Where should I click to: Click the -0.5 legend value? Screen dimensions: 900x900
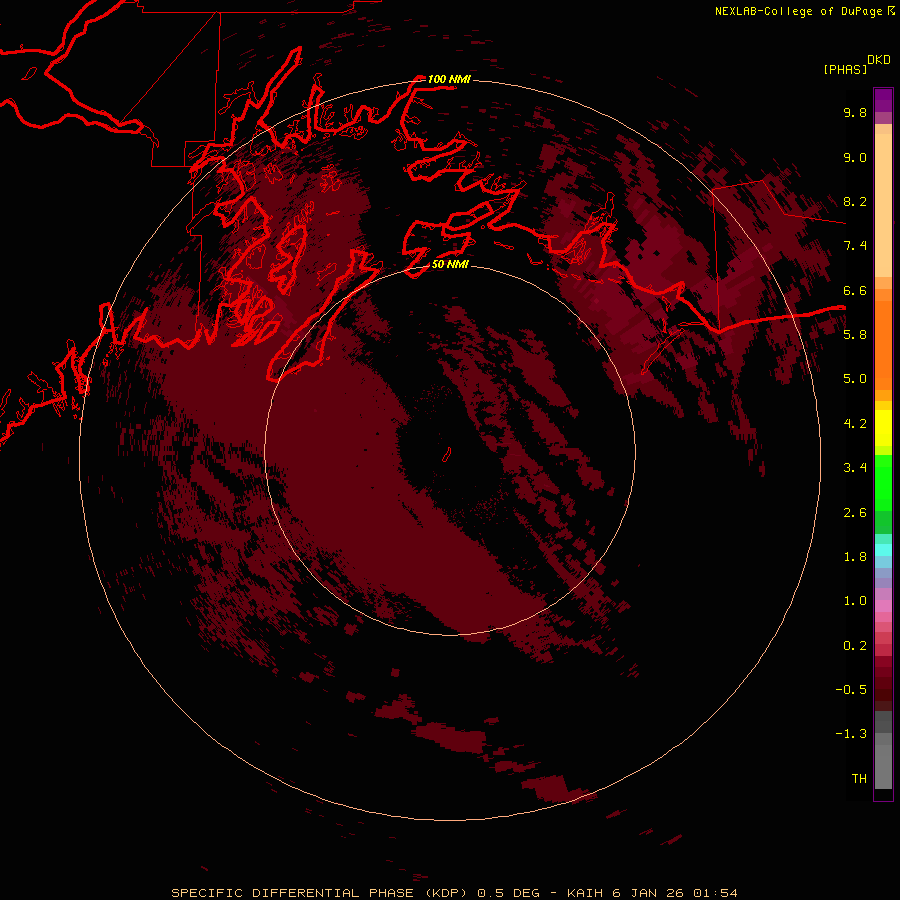click(851, 690)
